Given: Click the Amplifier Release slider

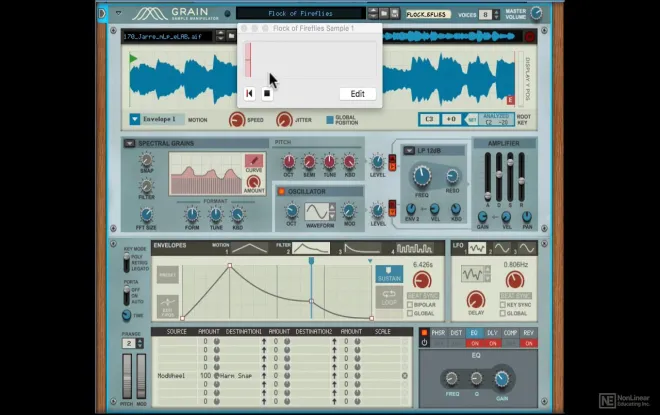Looking at the screenshot, I should (x=521, y=181).
